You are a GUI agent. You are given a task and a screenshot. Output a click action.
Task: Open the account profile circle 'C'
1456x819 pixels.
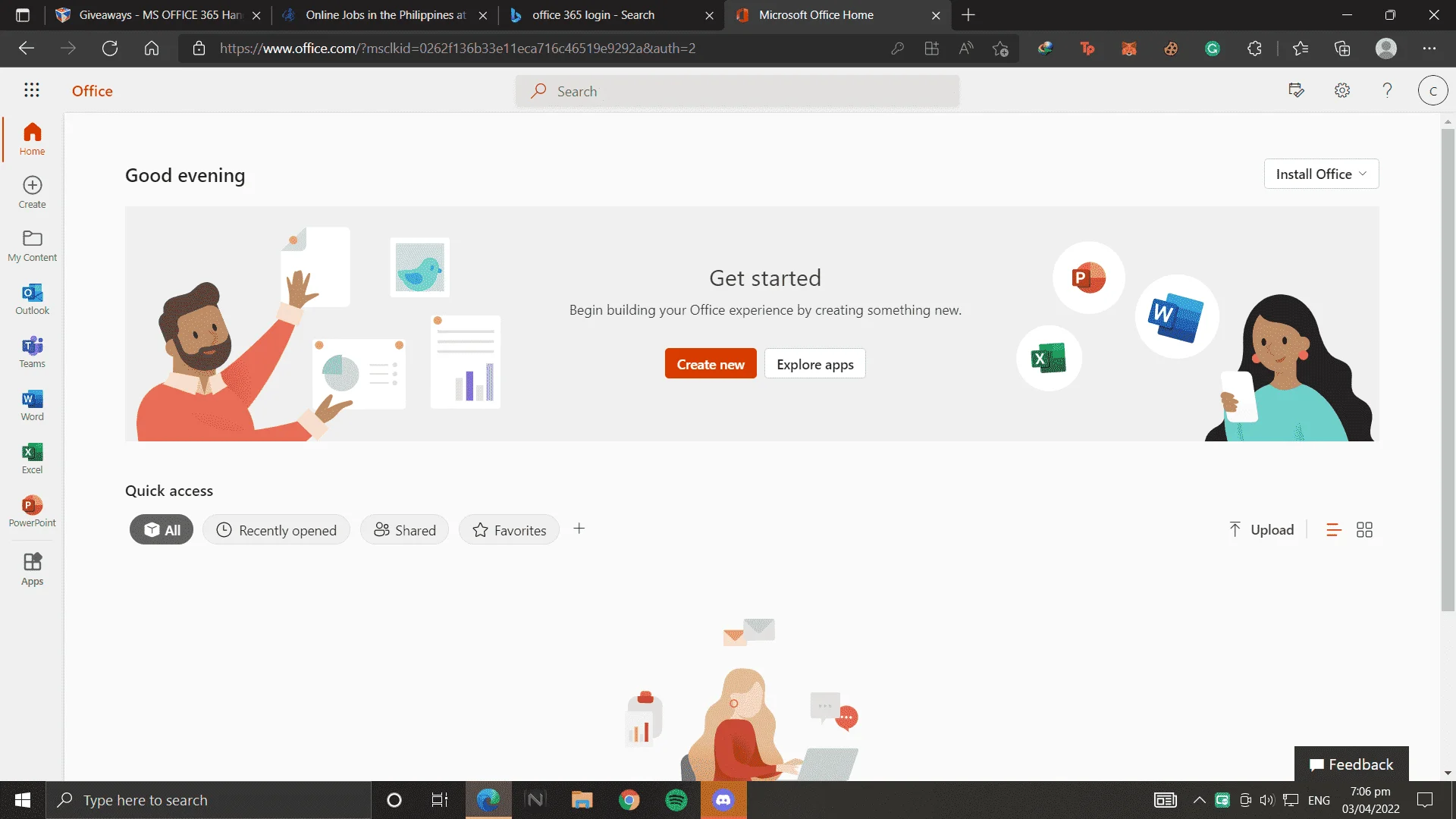pos(1432,90)
